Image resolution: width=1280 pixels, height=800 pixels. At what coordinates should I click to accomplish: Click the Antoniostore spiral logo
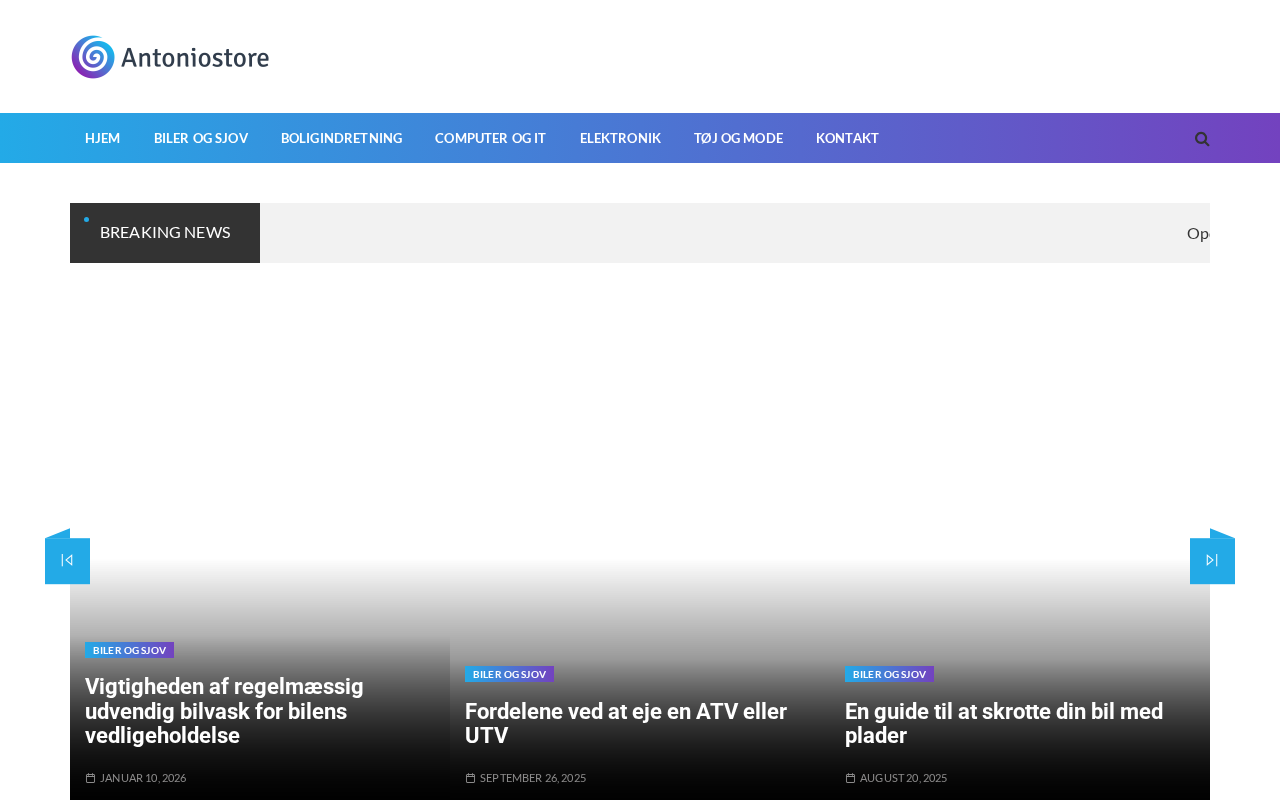click(x=93, y=57)
